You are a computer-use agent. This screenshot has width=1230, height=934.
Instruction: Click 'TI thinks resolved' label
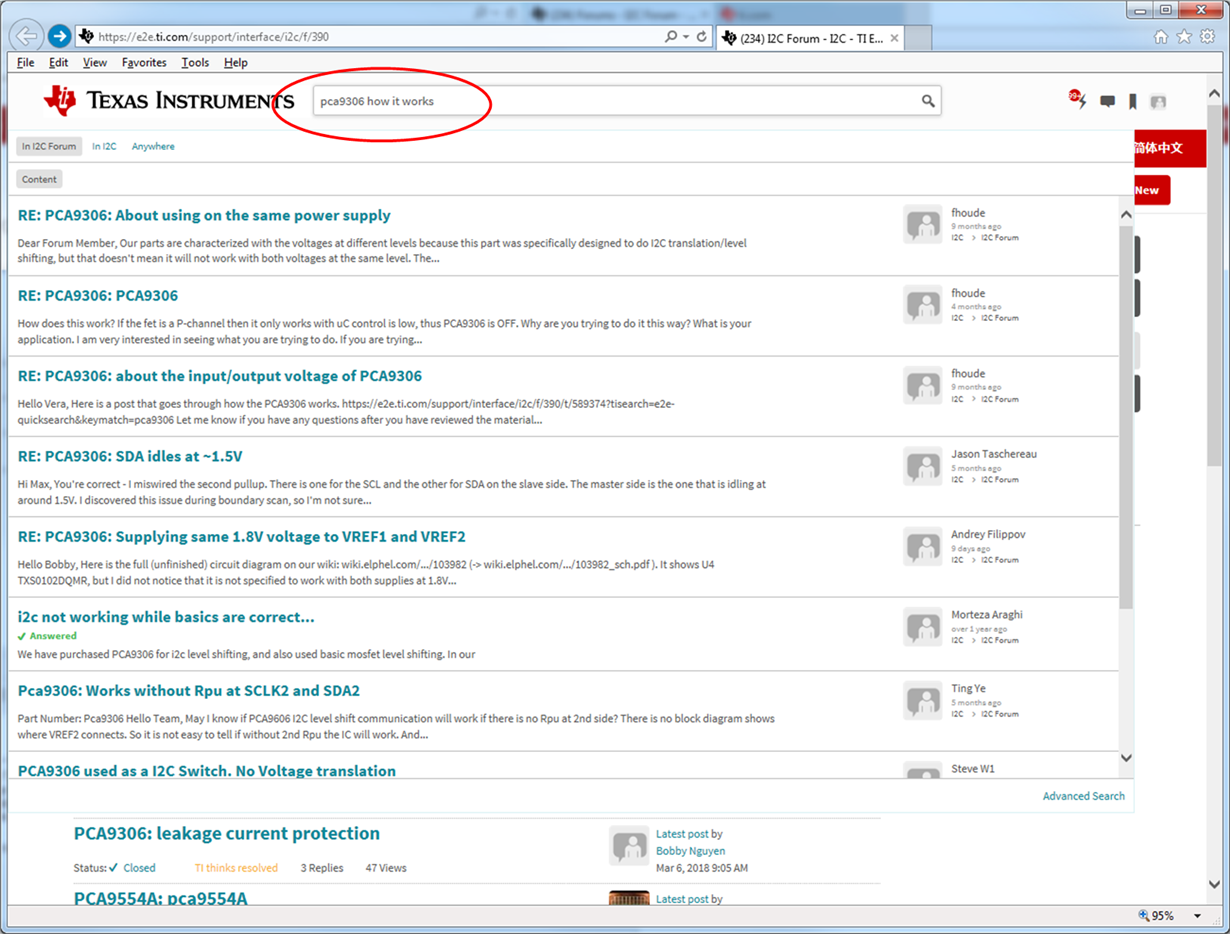pos(236,868)
